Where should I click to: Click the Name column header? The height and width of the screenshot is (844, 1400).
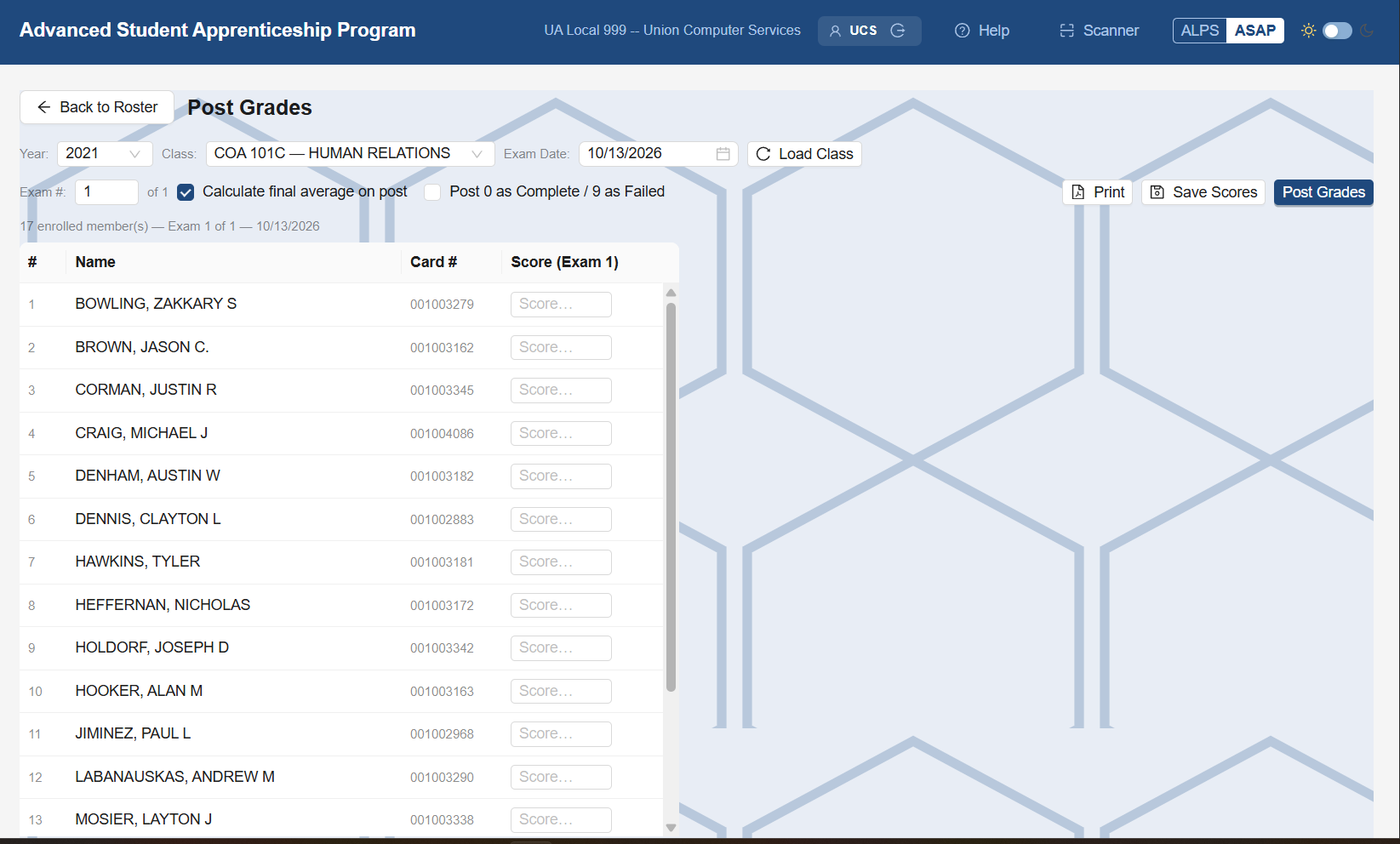click(95, 262)
